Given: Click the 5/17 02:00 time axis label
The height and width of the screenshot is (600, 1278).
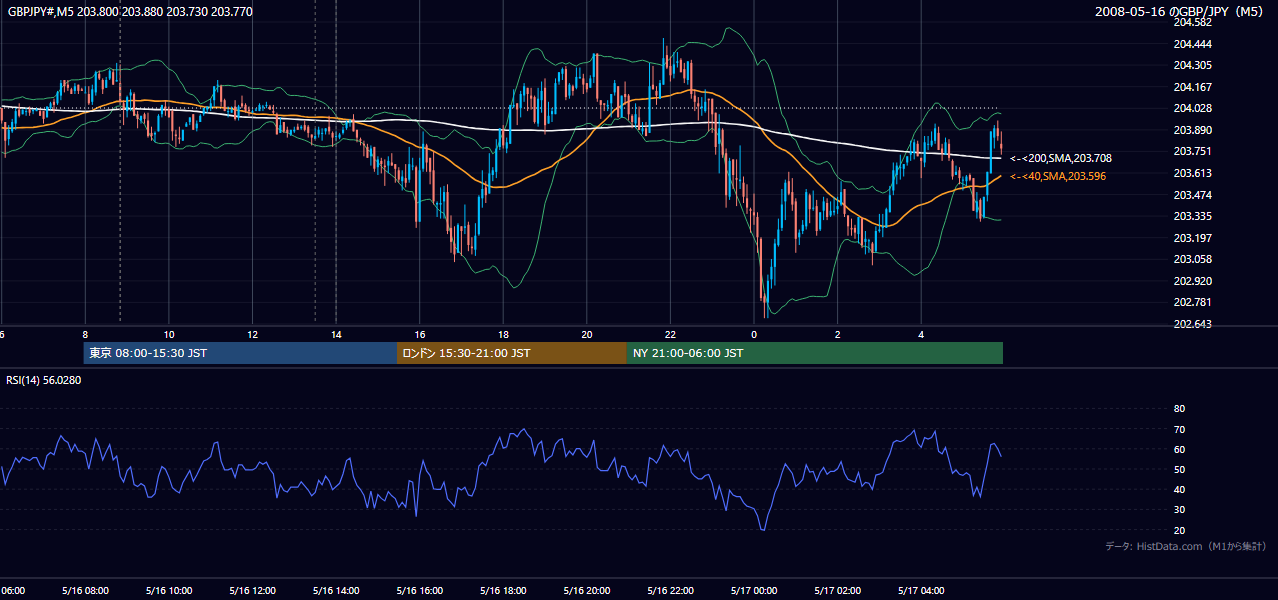Looking at the screenshot, I should click(x=837, y=590).
